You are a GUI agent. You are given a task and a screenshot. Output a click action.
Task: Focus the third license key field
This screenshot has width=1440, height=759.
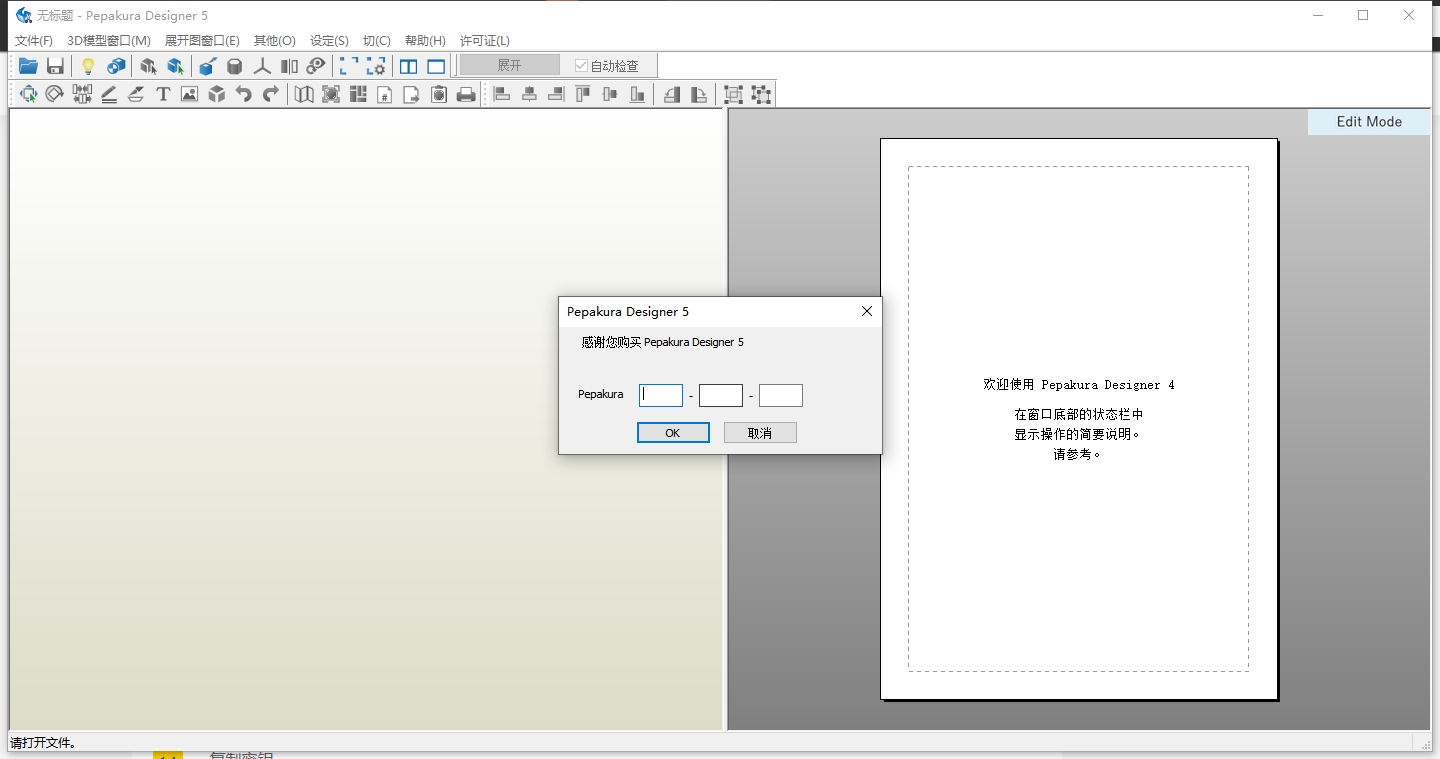(781, 395)
